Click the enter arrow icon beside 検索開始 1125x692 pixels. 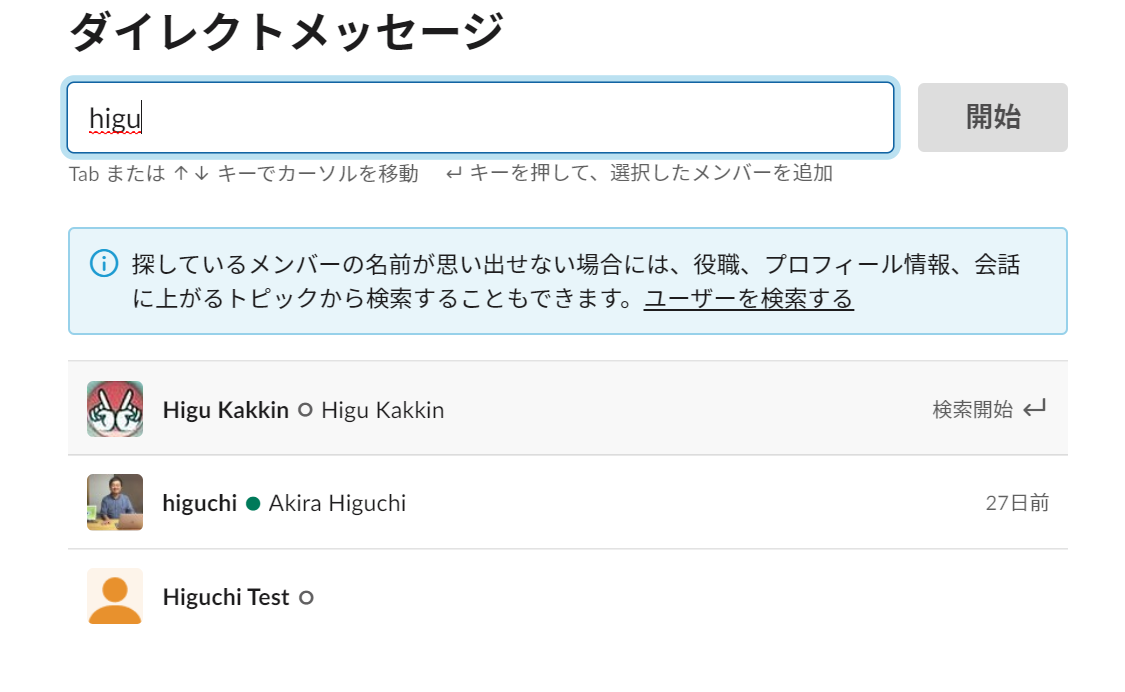[1035, 408]
